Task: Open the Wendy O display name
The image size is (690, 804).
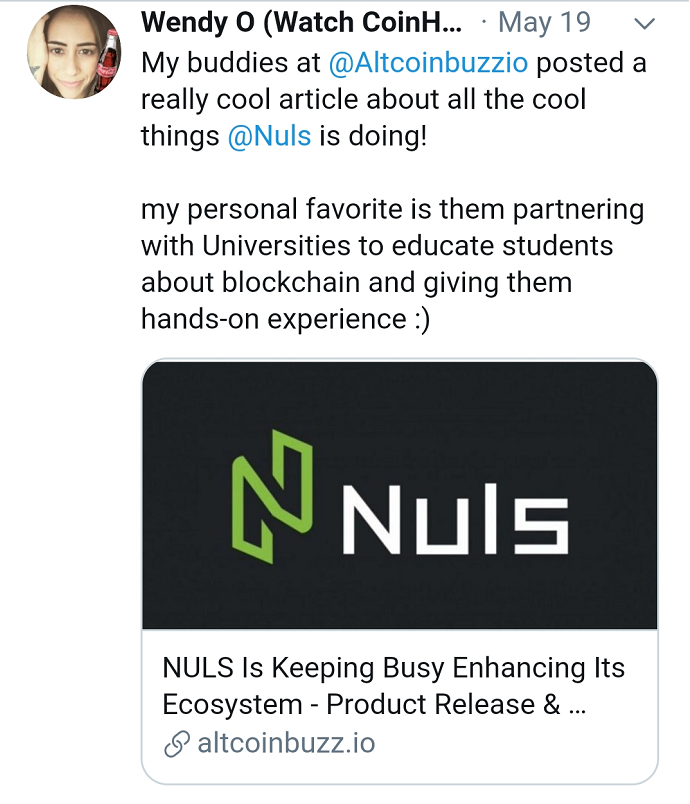Action: (x=301, y=23)
